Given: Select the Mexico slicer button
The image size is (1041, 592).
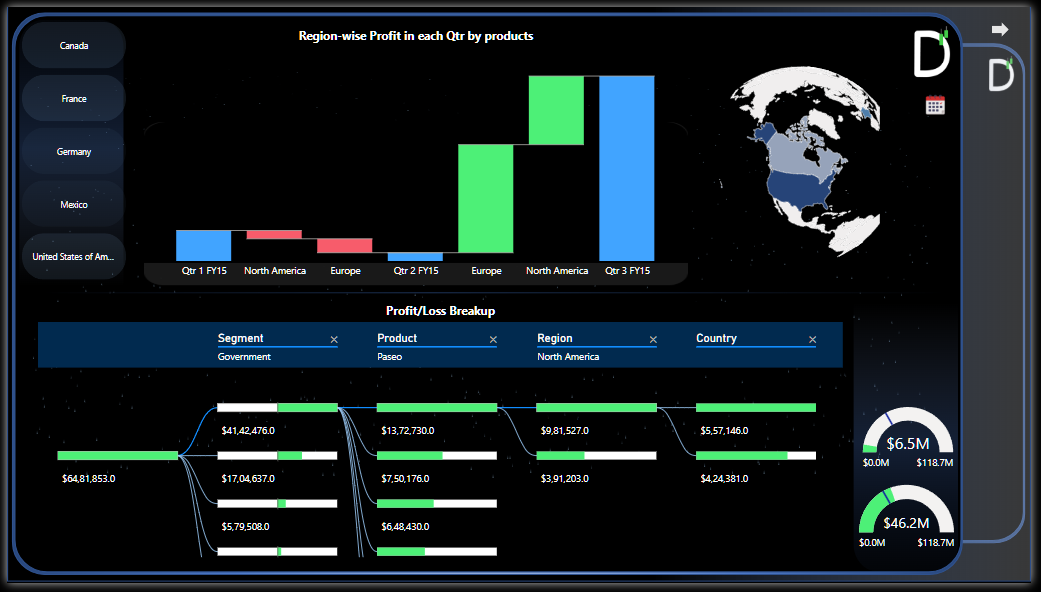Looking at the screenshot, I should point(74,205).
